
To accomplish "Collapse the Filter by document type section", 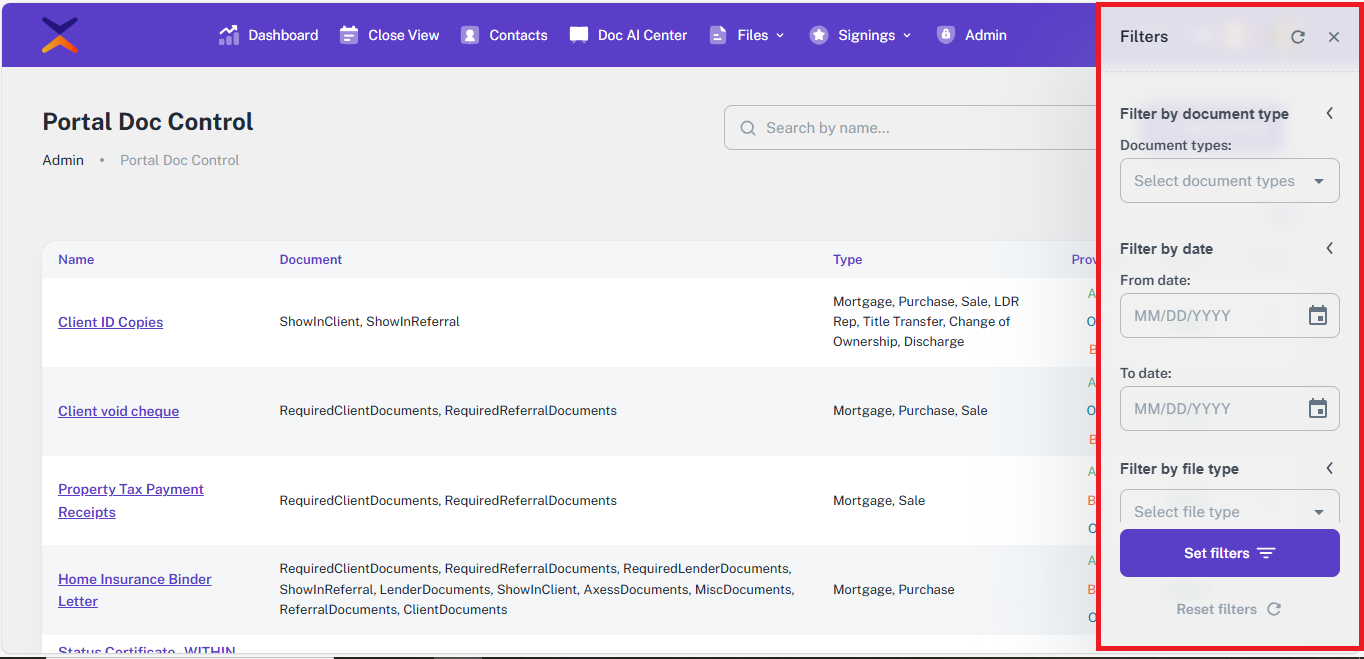I will click(x=1329, y=113).
